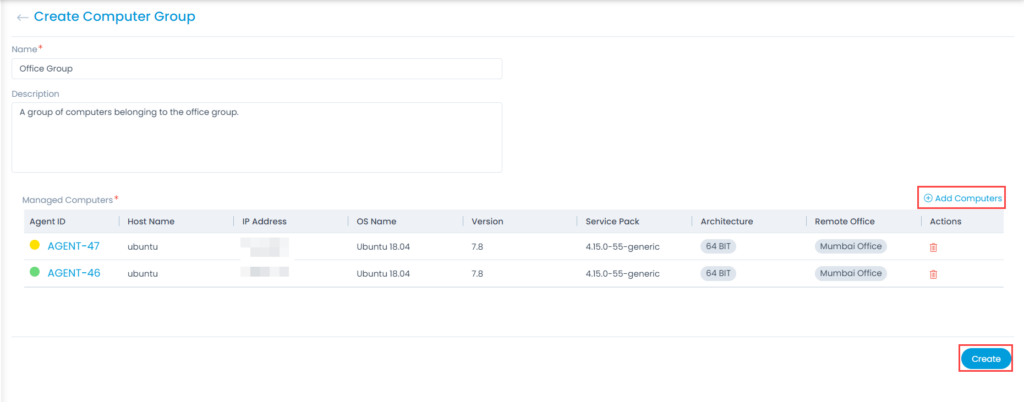Click the Version column header
This screenshot has width=1024, height=402.
click(x=488, y=221)
